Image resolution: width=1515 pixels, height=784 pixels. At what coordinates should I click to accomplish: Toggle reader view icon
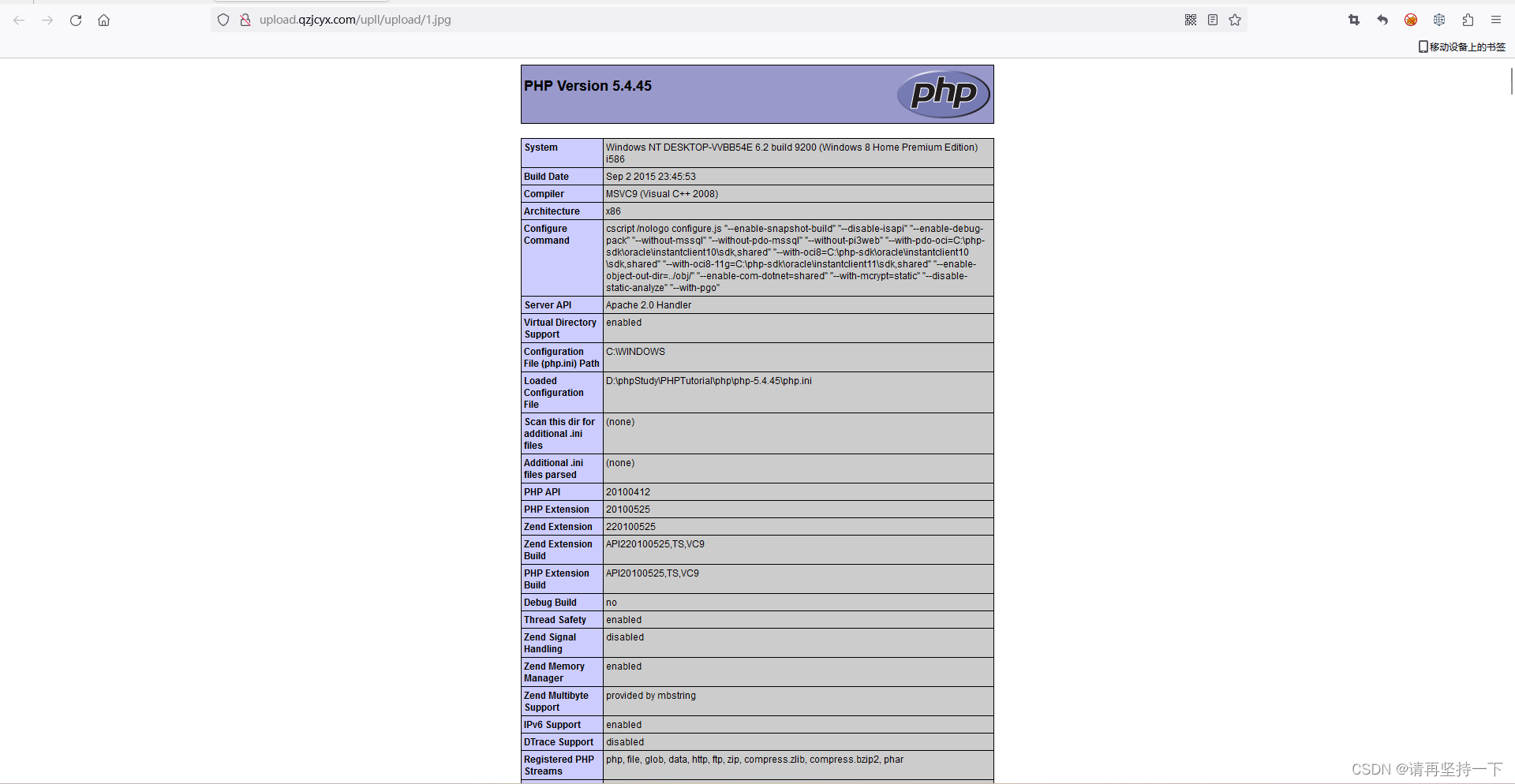tap(1213, 20)
